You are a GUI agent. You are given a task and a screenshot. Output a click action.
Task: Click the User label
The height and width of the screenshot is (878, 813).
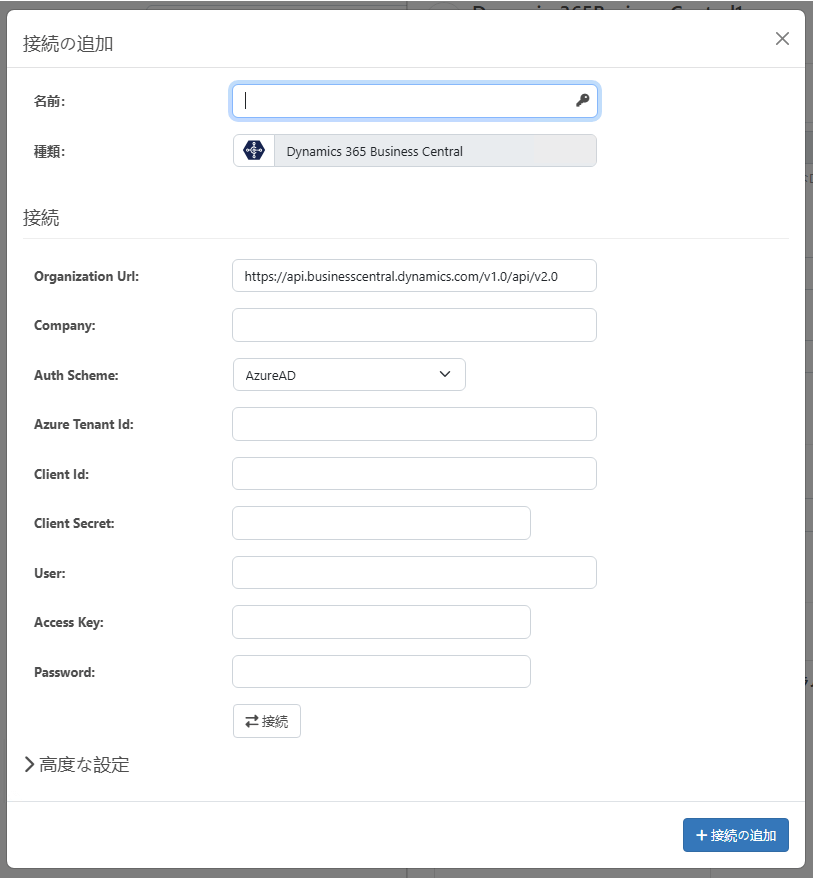pyautogui.click(x=50, y=573)
